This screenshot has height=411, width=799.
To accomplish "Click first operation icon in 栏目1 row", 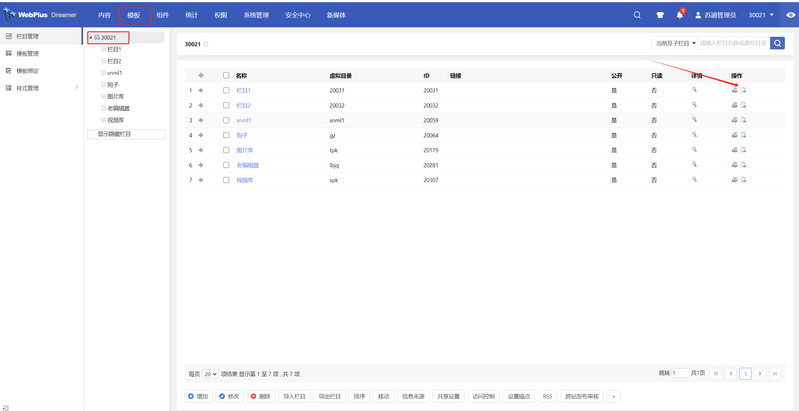I will click(x=735, y=90).
